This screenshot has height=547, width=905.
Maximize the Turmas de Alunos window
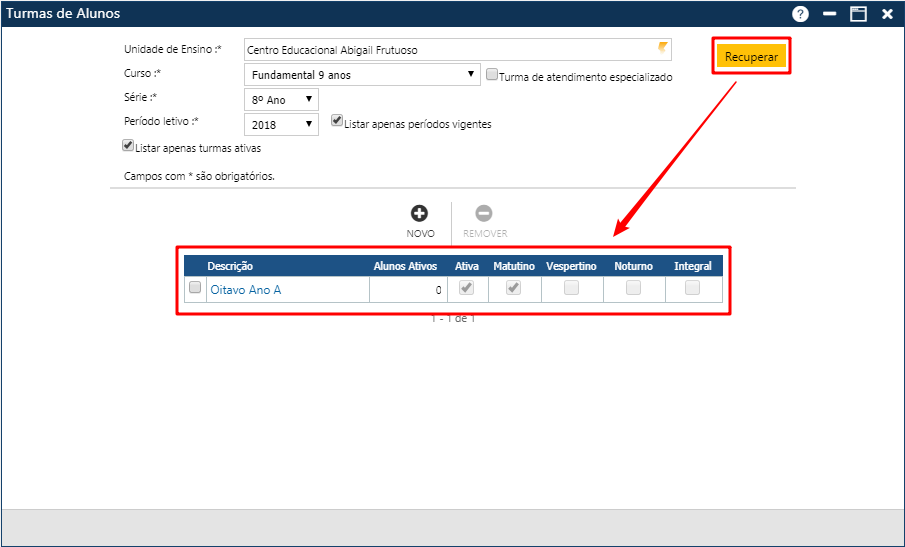click(x=858, y=14)
